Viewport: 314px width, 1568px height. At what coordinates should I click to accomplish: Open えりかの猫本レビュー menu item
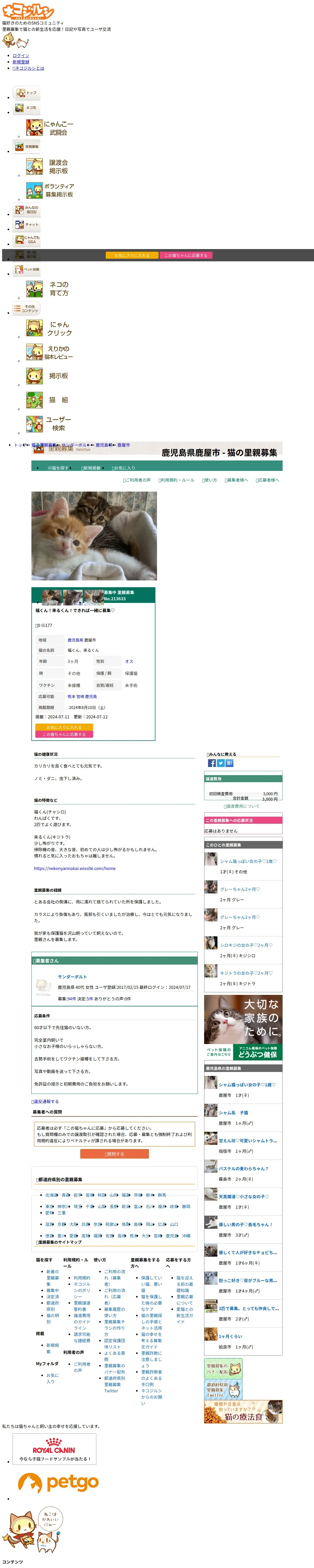(50, 353)
